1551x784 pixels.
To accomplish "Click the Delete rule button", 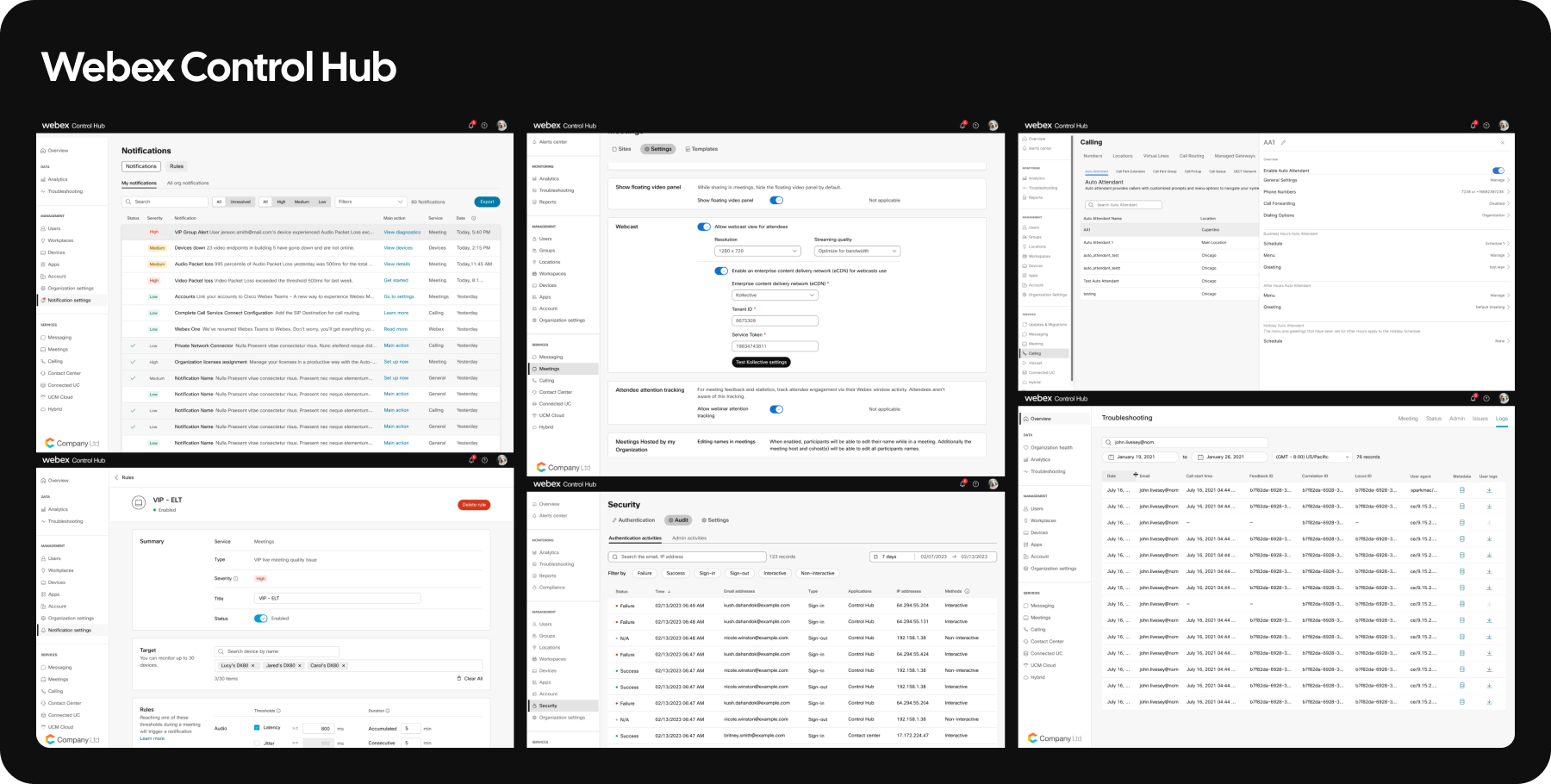I will tap(474, 505).
